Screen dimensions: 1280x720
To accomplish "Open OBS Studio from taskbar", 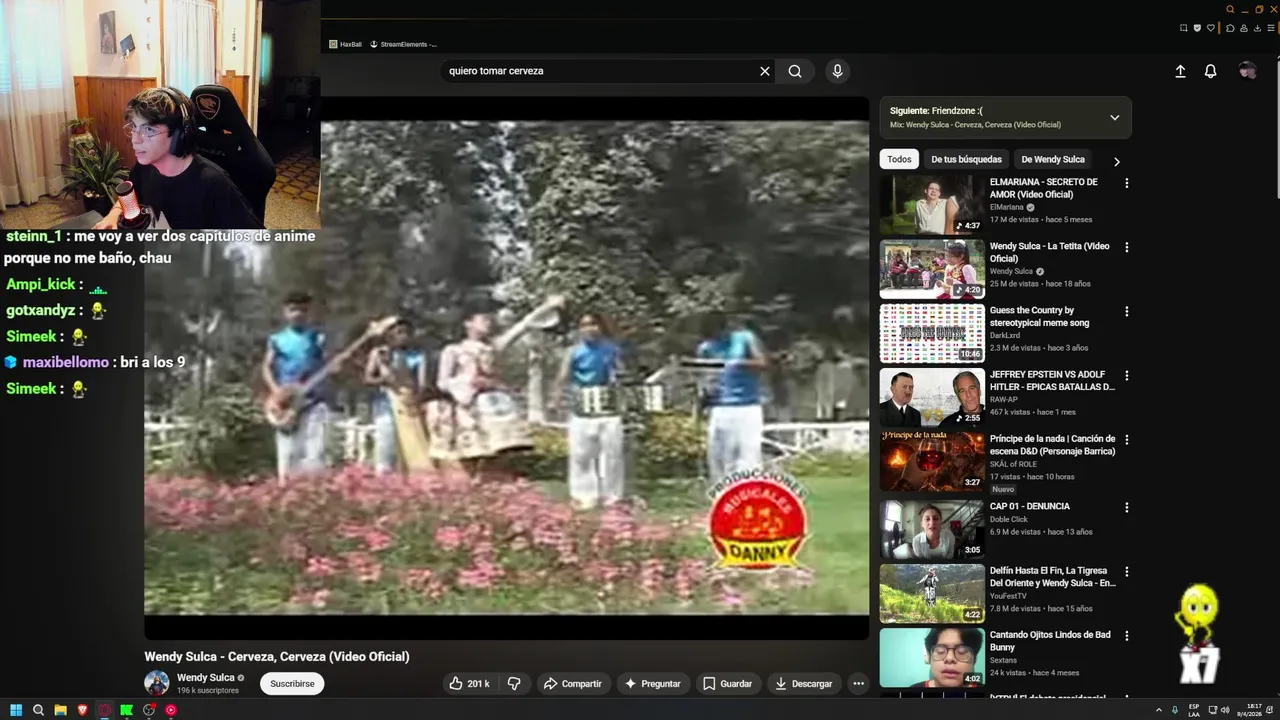I will [148, 710].
